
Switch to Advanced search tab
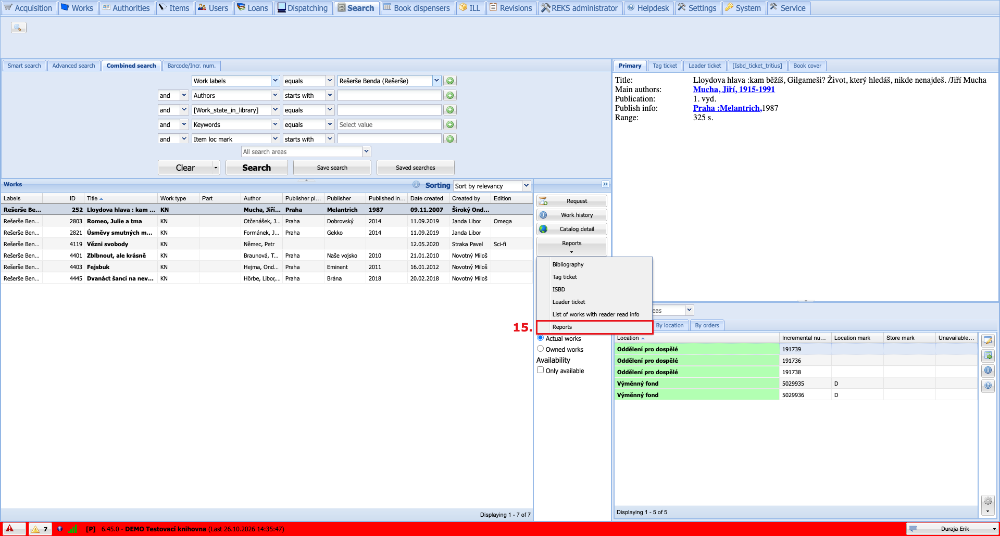73,66
